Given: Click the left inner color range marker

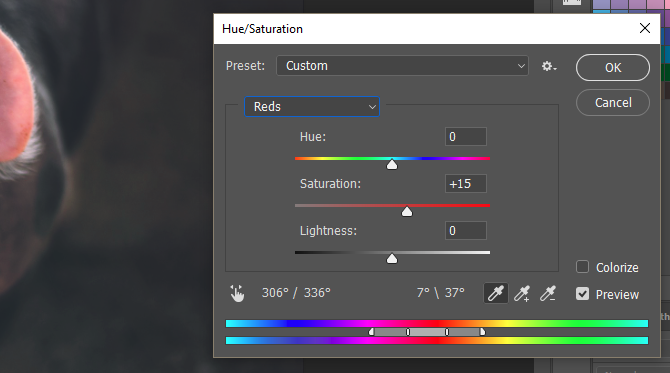Looking at the screenshot, I should (408, 332).
